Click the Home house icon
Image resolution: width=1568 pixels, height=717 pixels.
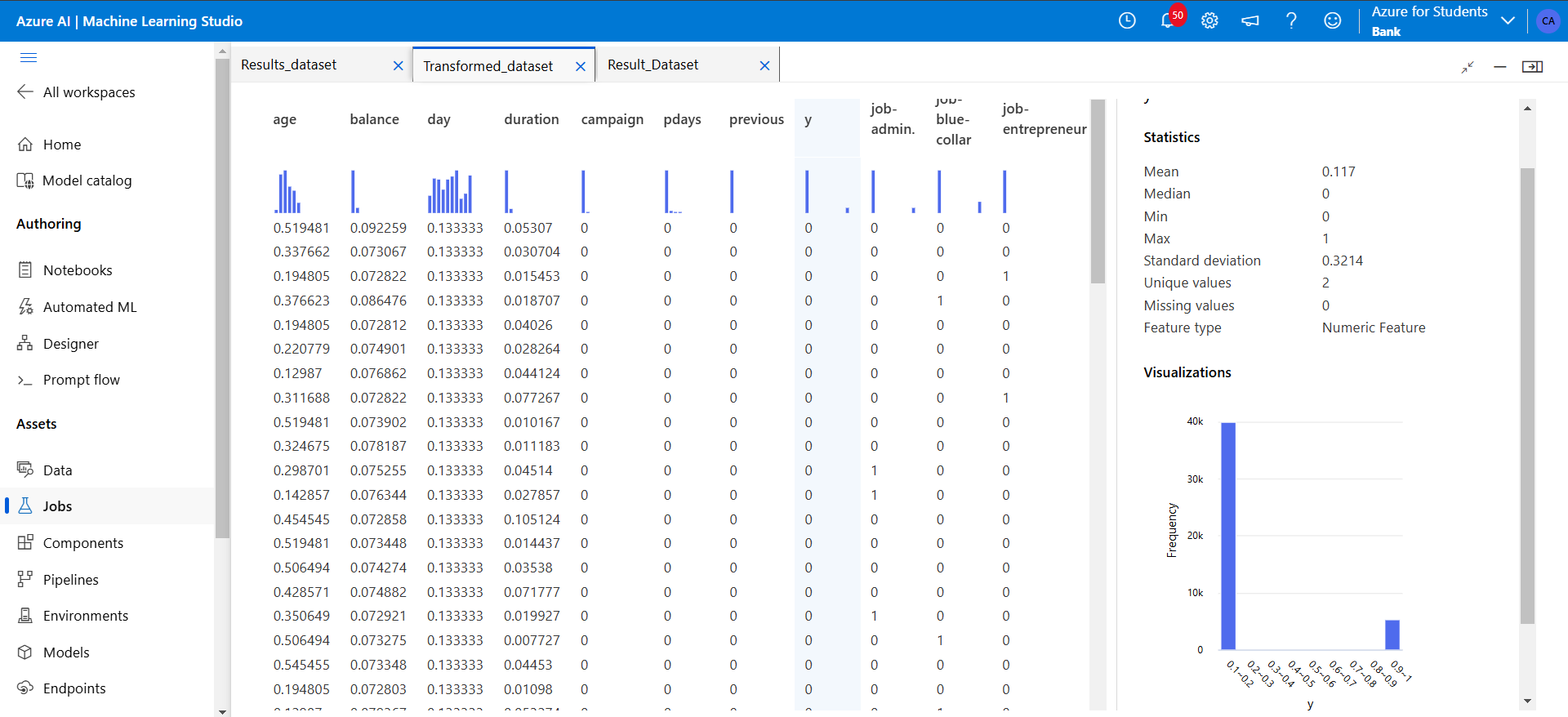click(x=25, y=145)
